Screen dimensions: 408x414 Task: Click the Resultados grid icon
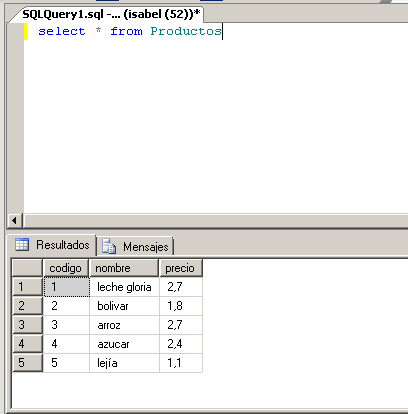(x=22, y=244)
